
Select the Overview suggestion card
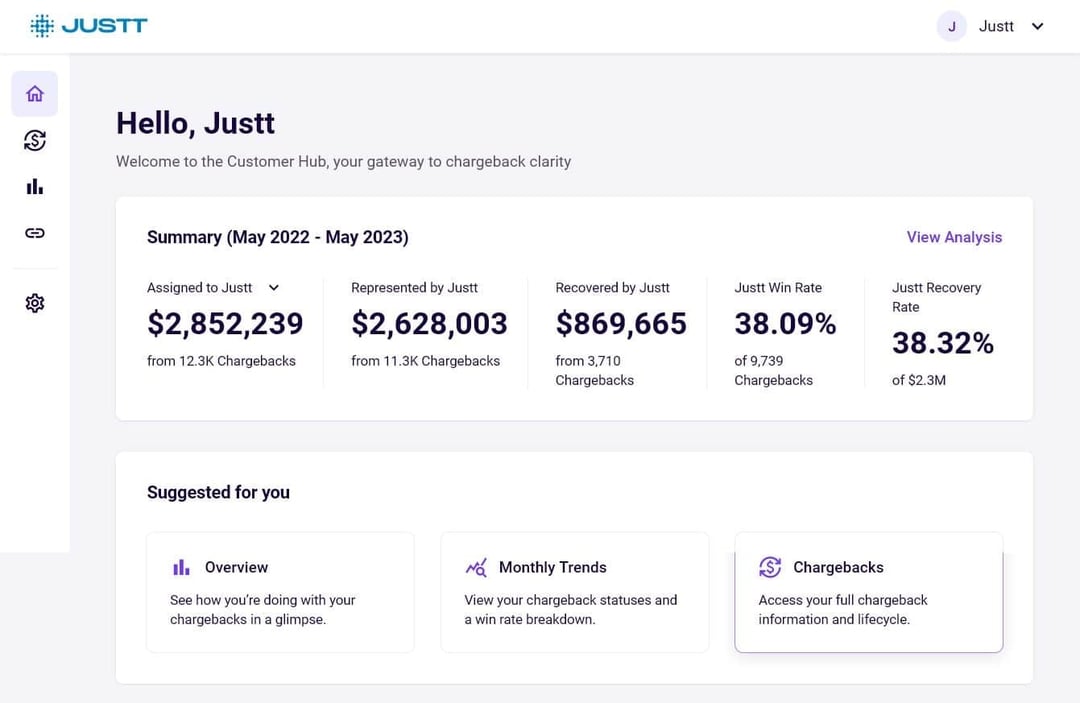click(280, 592)
